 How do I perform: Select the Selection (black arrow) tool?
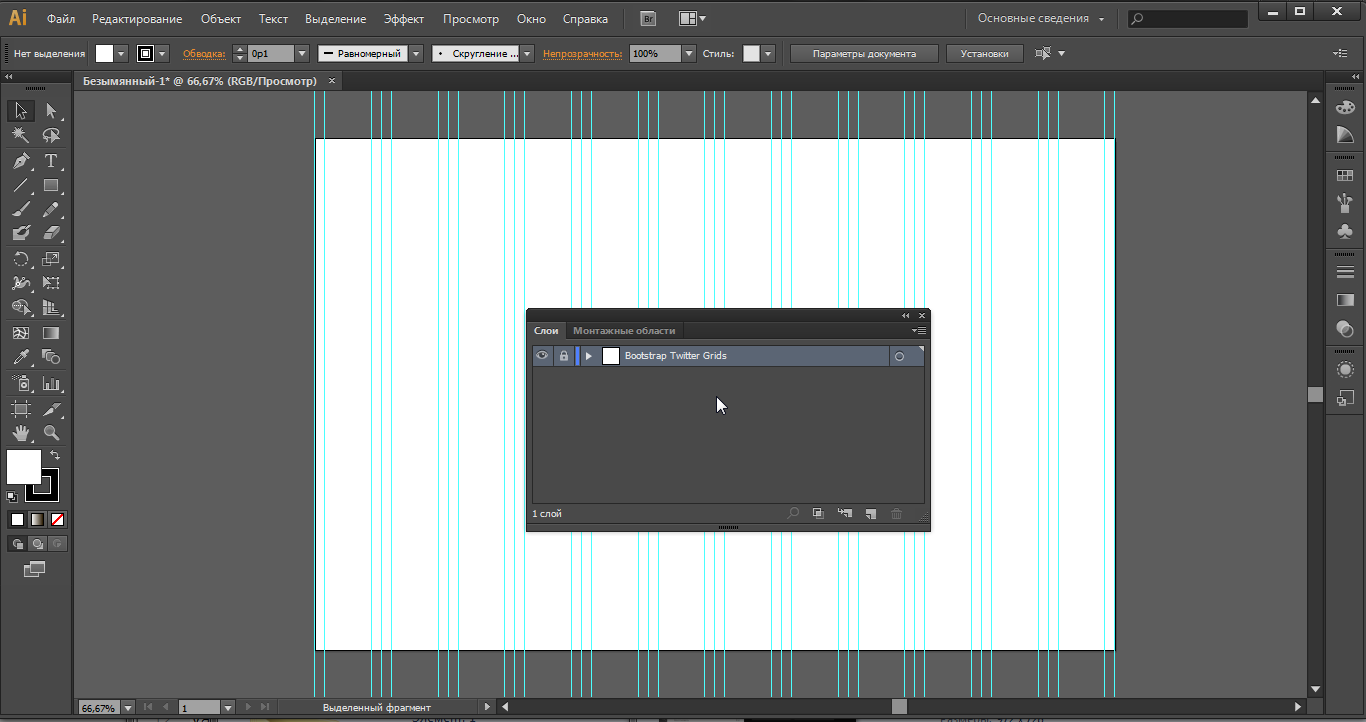tap(21, 111)
